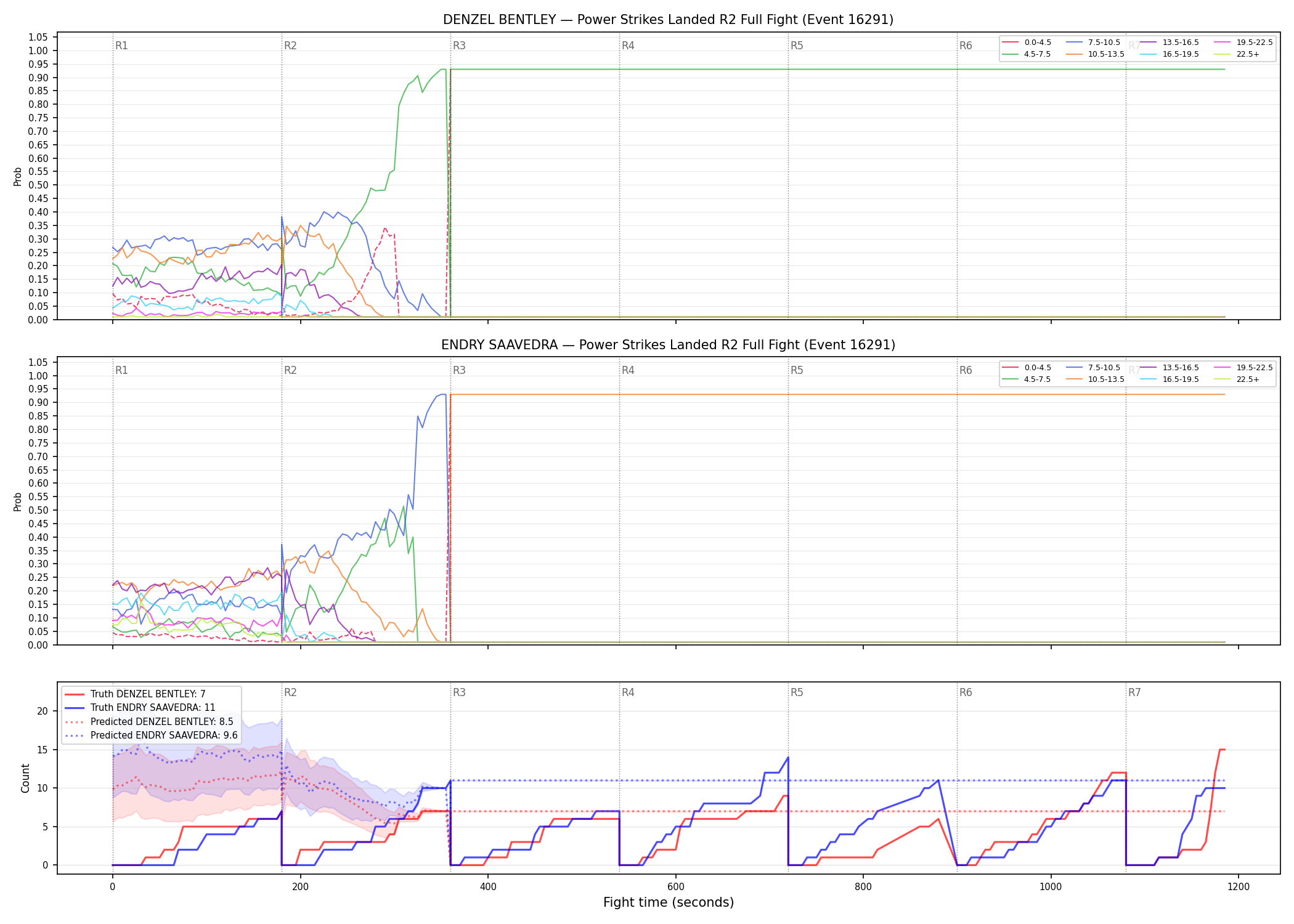
Task: Select the 4.5-7.5 legend entry in top chart
Action: [1027, 54]
